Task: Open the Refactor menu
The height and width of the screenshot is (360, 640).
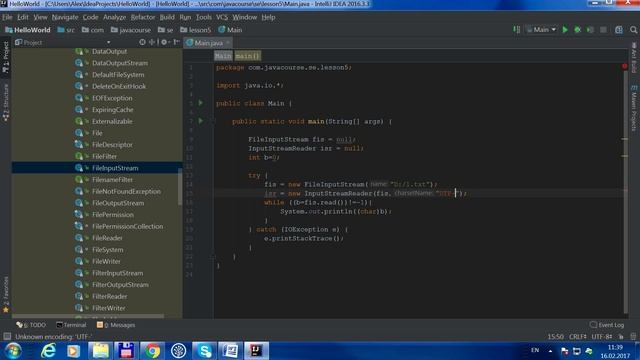Action: (x=143, y=17)
